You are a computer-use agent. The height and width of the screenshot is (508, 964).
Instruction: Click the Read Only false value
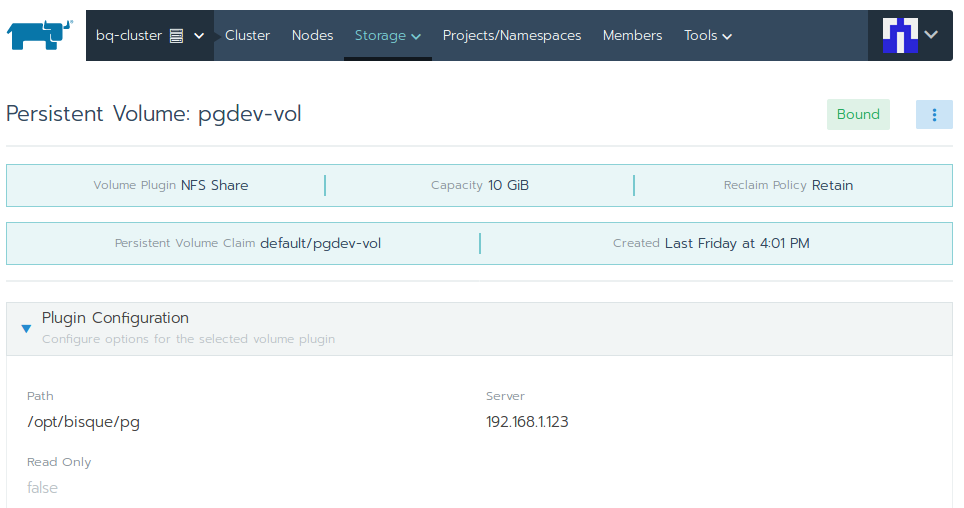[42, 488]
